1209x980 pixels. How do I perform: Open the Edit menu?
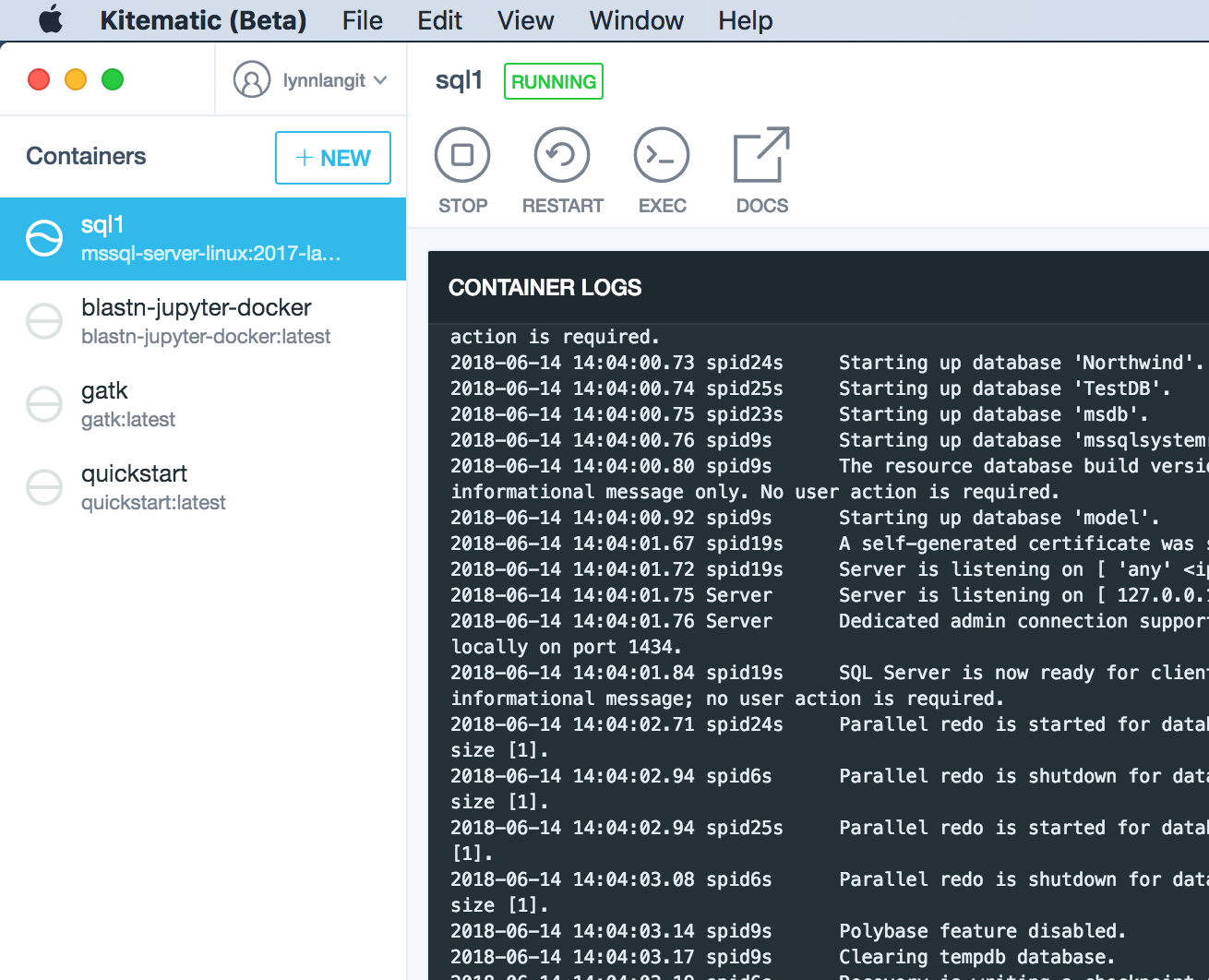point(439,20)
